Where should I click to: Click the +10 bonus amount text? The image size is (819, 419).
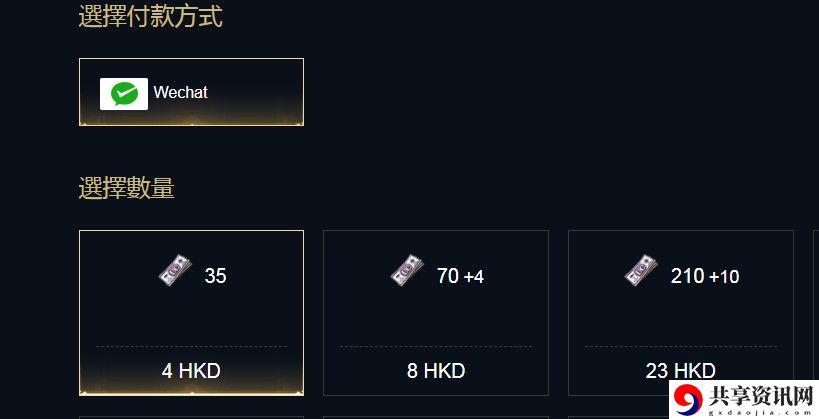pos(724,276)
